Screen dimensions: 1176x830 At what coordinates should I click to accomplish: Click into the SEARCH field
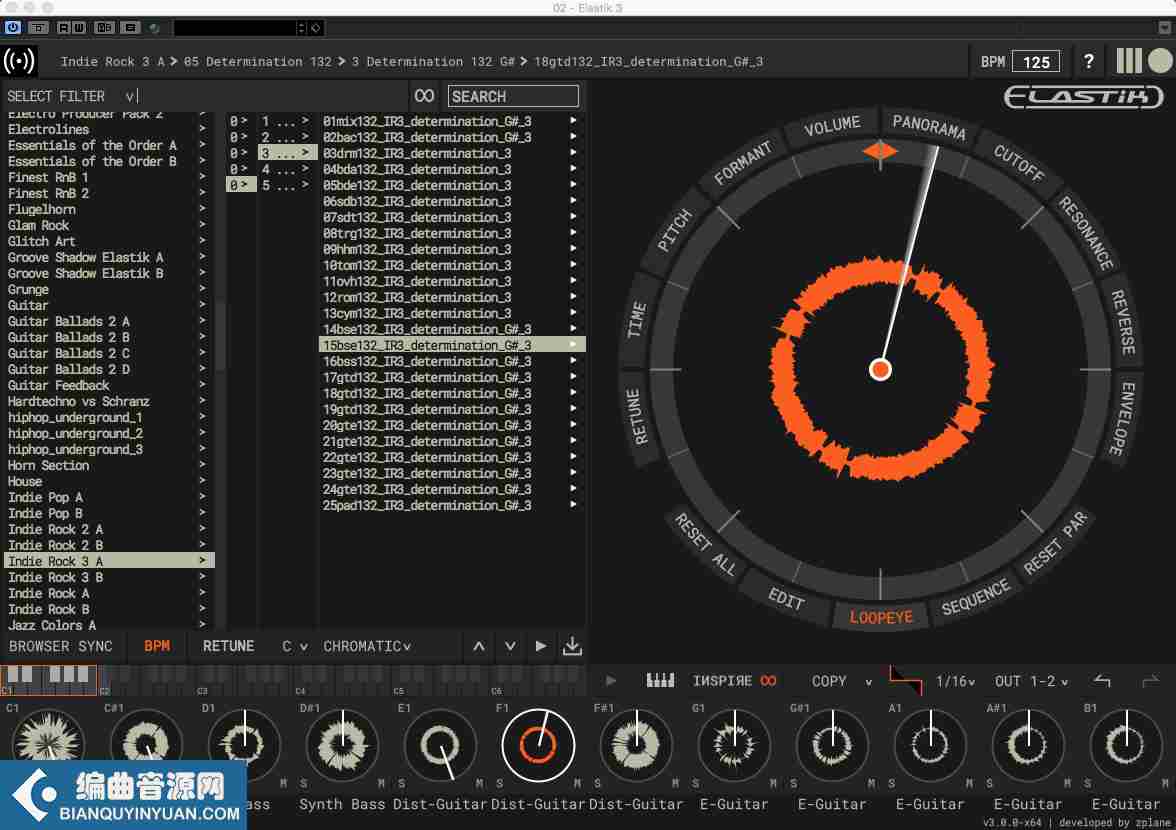513,96
